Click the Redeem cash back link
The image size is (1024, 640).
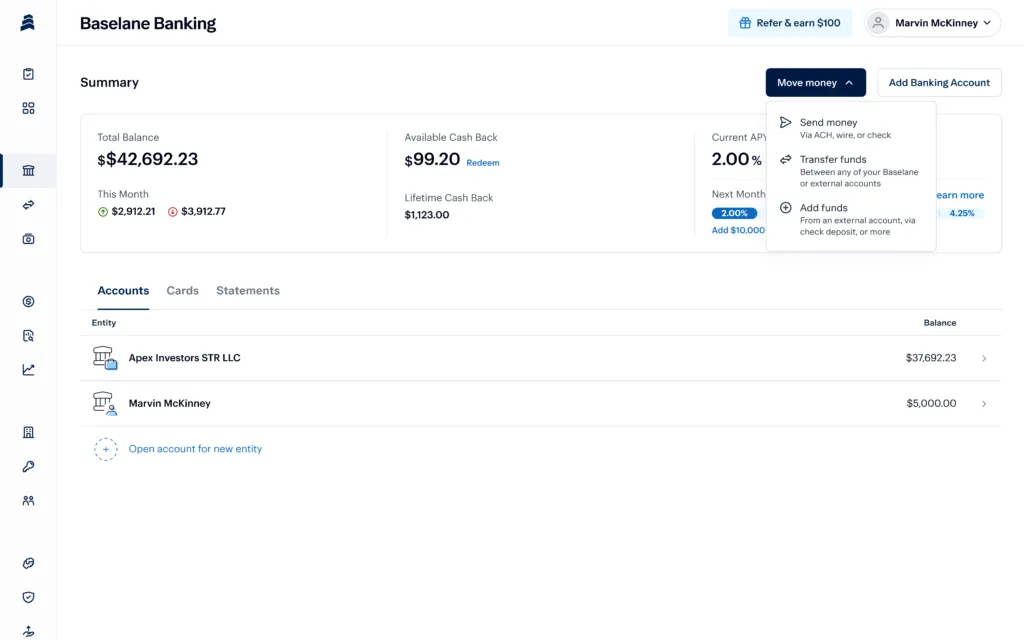pos(483,163)
